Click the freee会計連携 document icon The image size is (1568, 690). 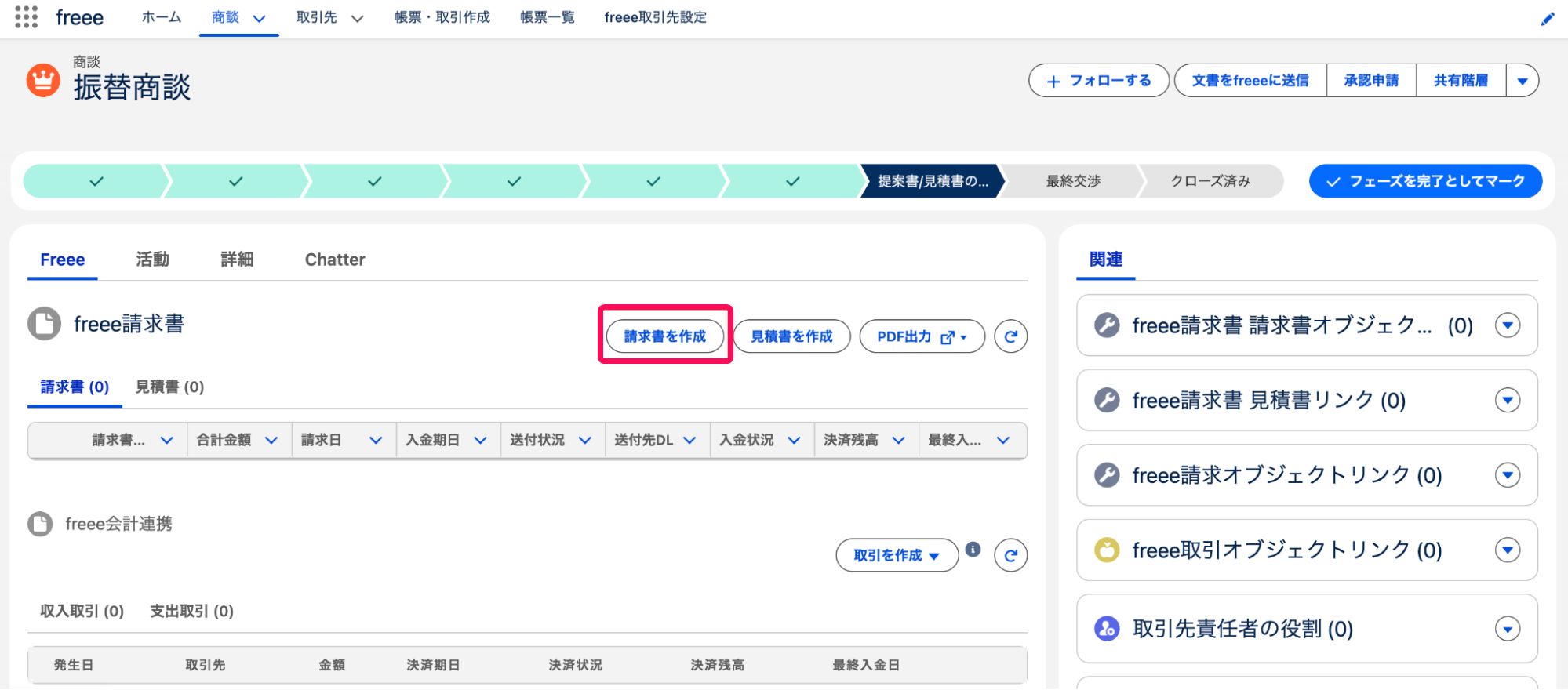[40, 524]
